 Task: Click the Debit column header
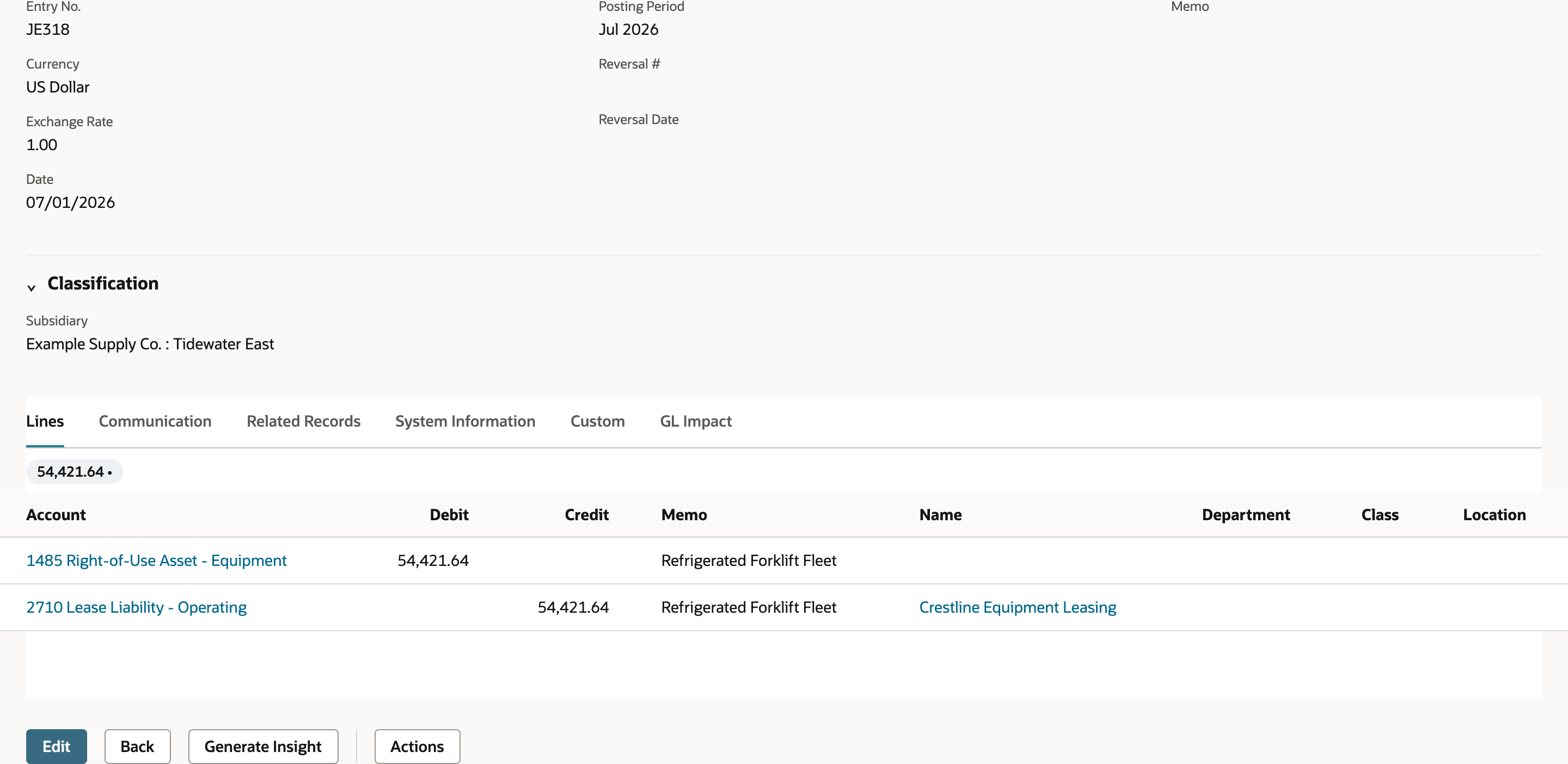click(449, 515)
